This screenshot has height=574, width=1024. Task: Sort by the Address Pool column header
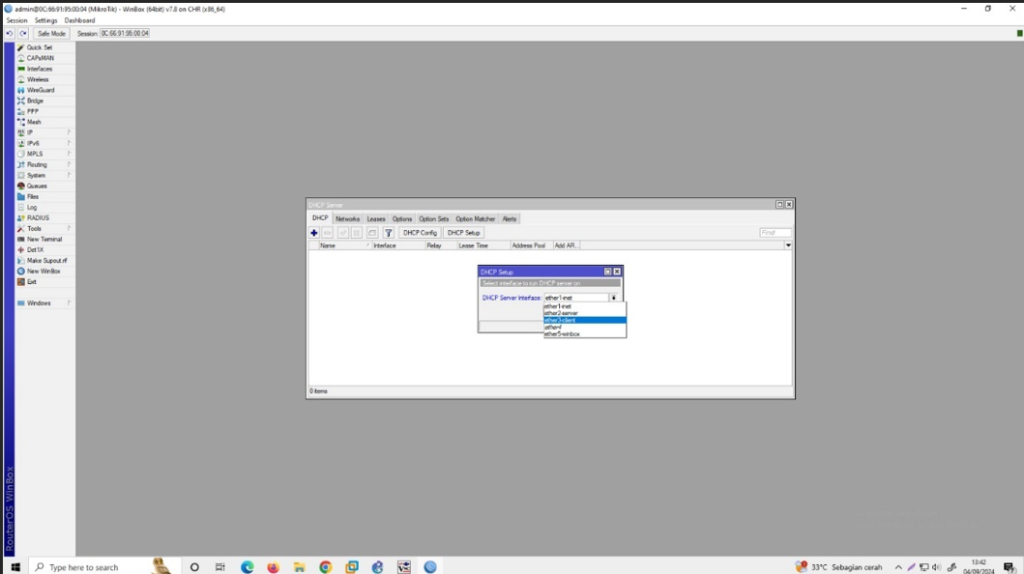coord(531,246)
